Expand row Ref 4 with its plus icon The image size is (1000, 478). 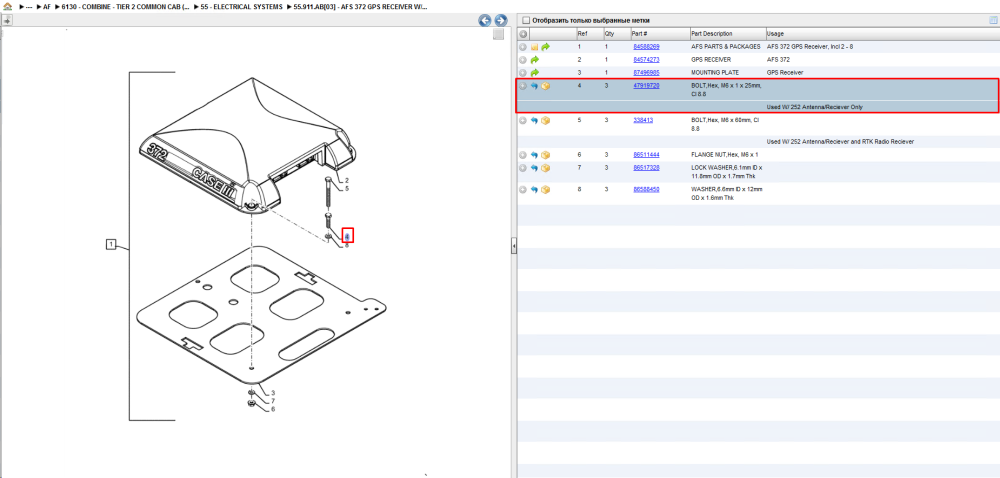coord(523,86)
